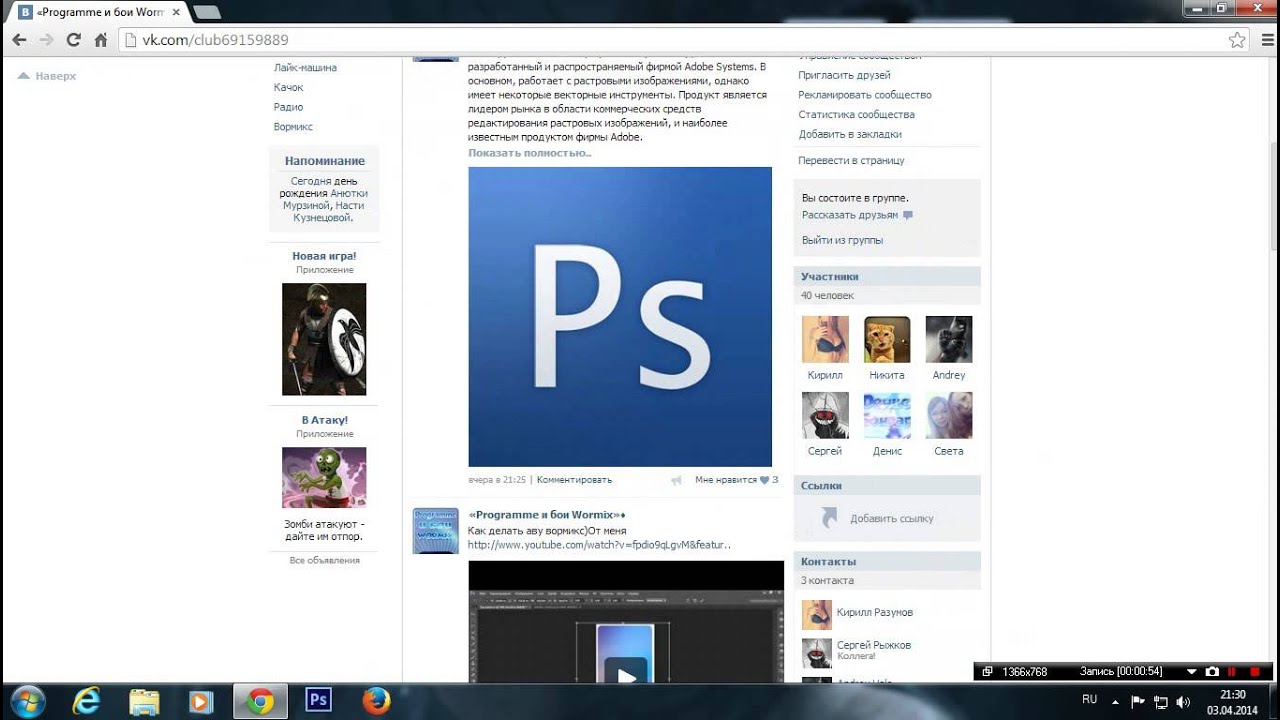The width and height of the screenshot is (1280, 720).
Task: Share the post with the megaphone icon
Action: pyautogui.click(x=676, y=480)
